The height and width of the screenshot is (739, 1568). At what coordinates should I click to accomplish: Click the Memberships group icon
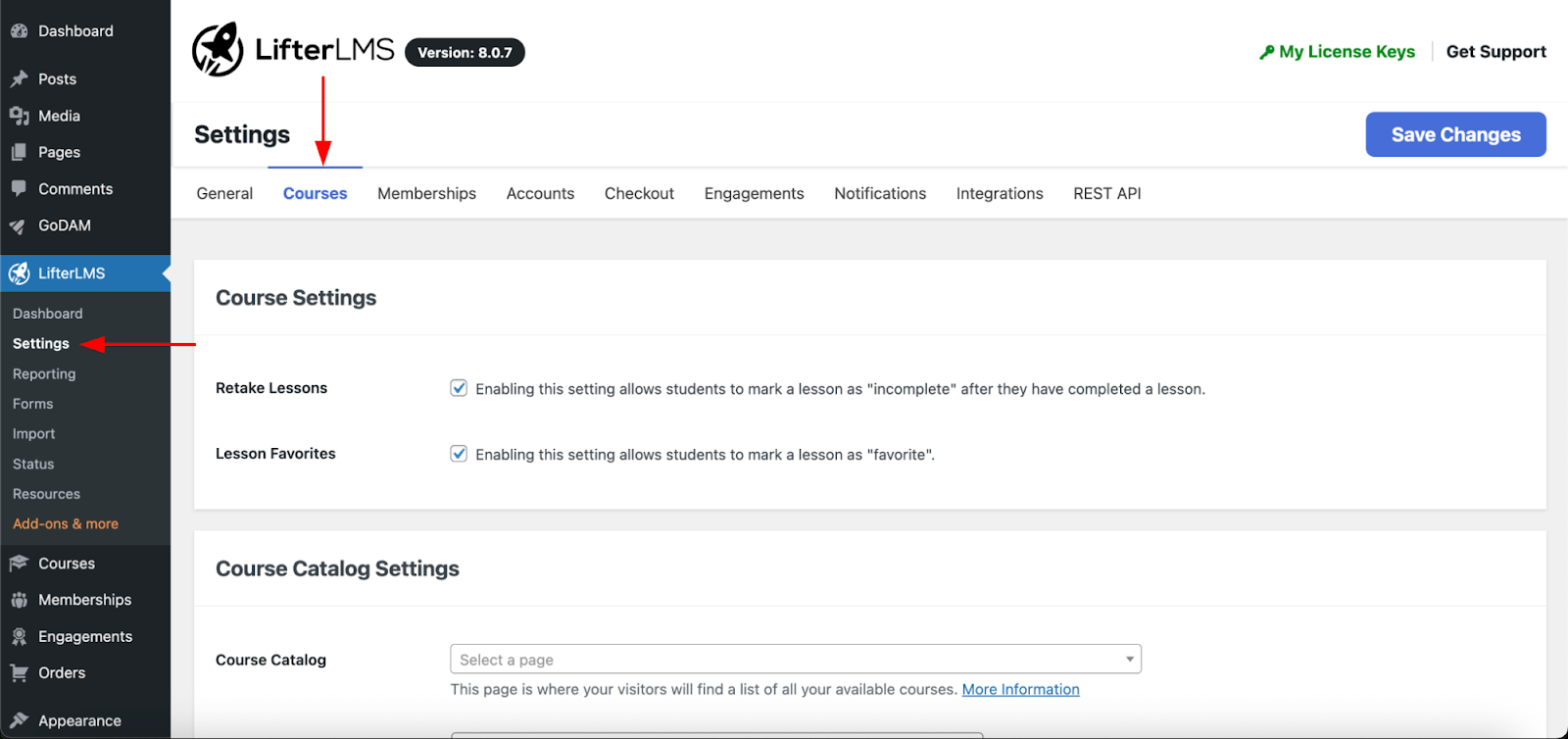coord(19,600)
